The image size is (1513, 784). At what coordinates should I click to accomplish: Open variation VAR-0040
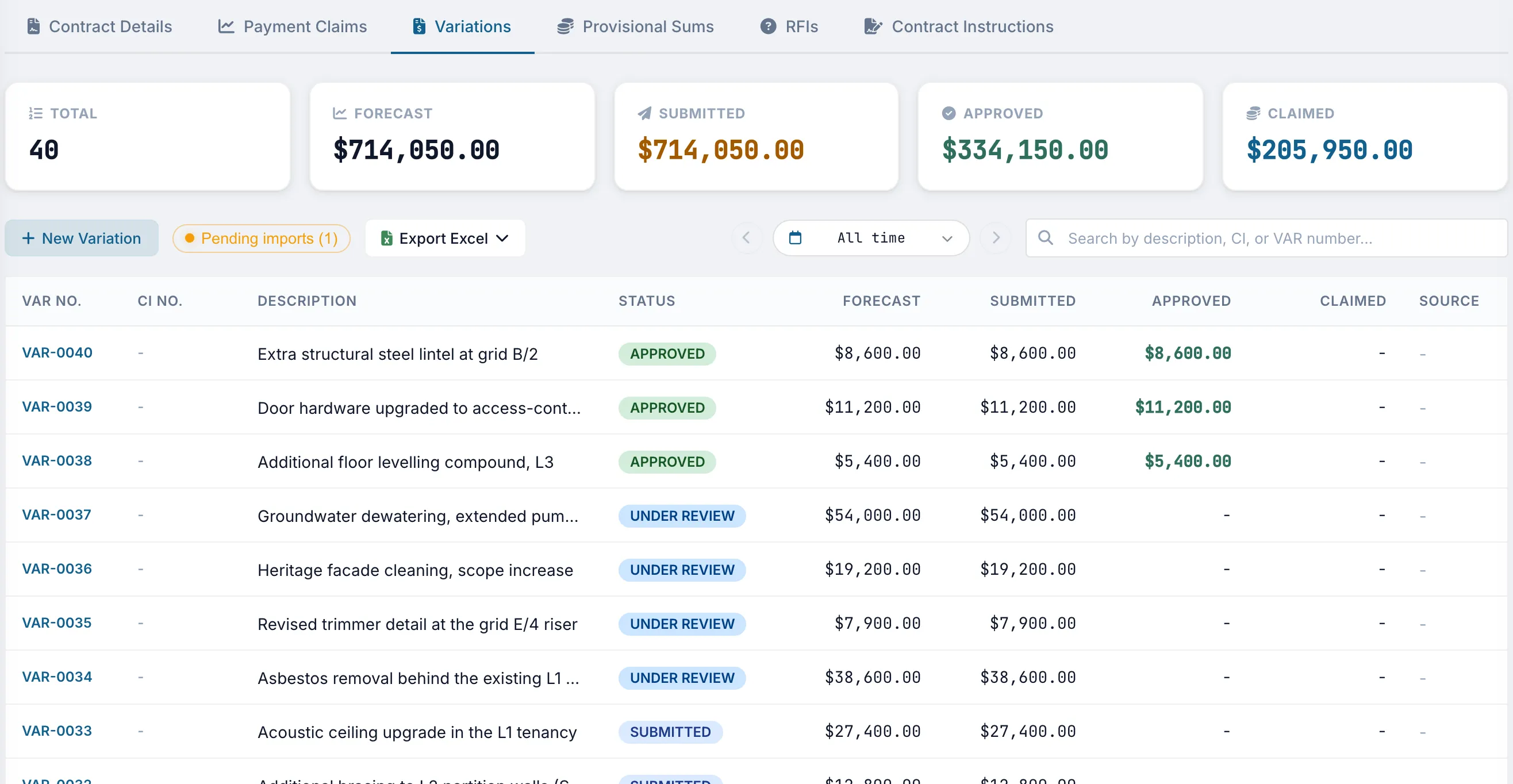point(57,352)
